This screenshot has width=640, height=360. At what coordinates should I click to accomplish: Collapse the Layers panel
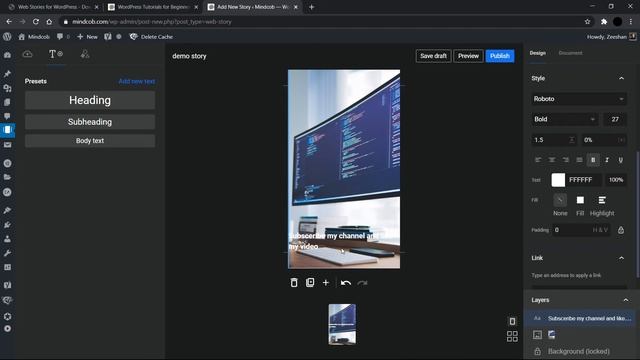click(x=626, y=300)
